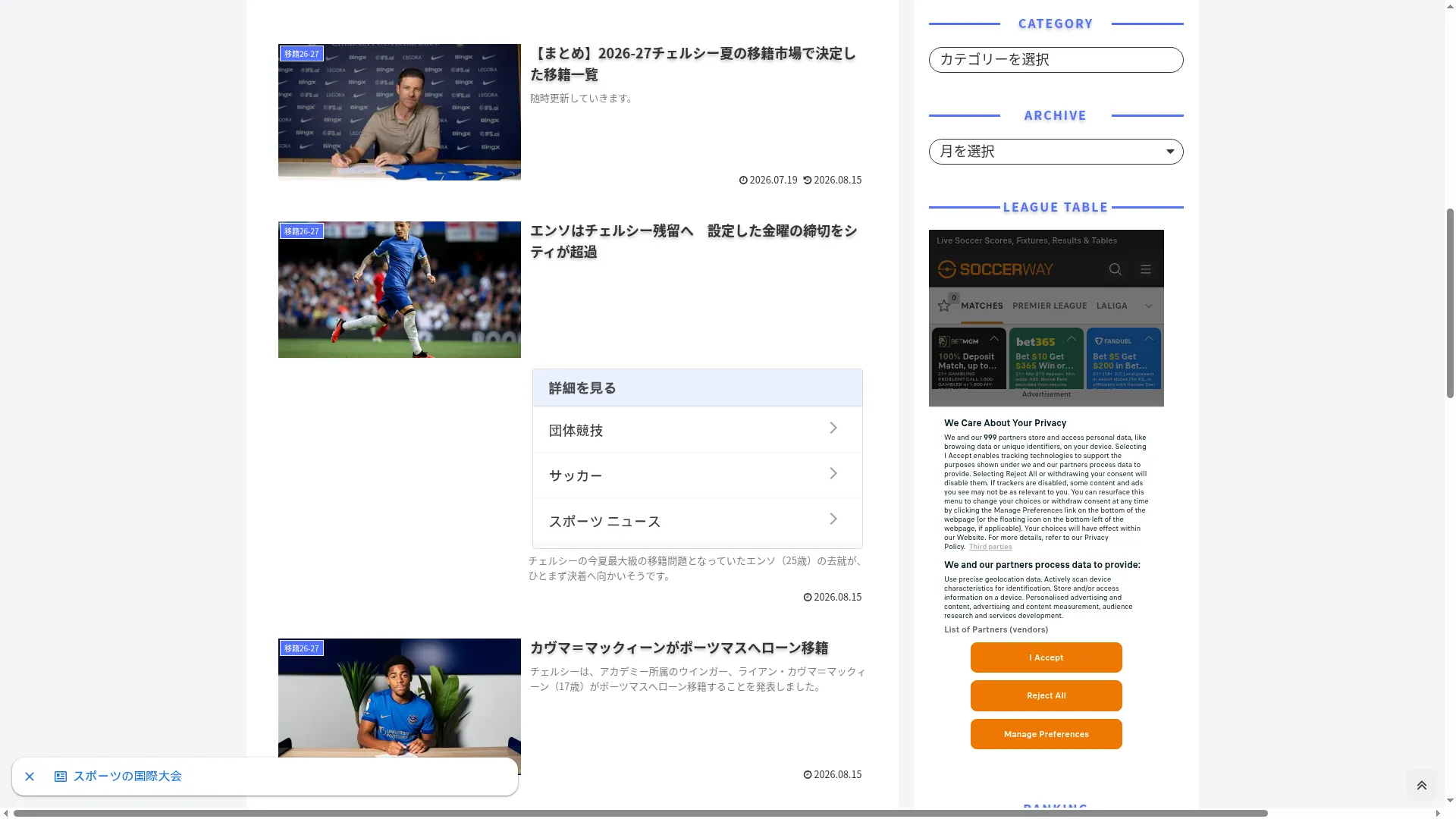This screenshot has height=819, width=1456.
Task: Open the Soccerway hamburger menu icon
Action: [1146, 269]
